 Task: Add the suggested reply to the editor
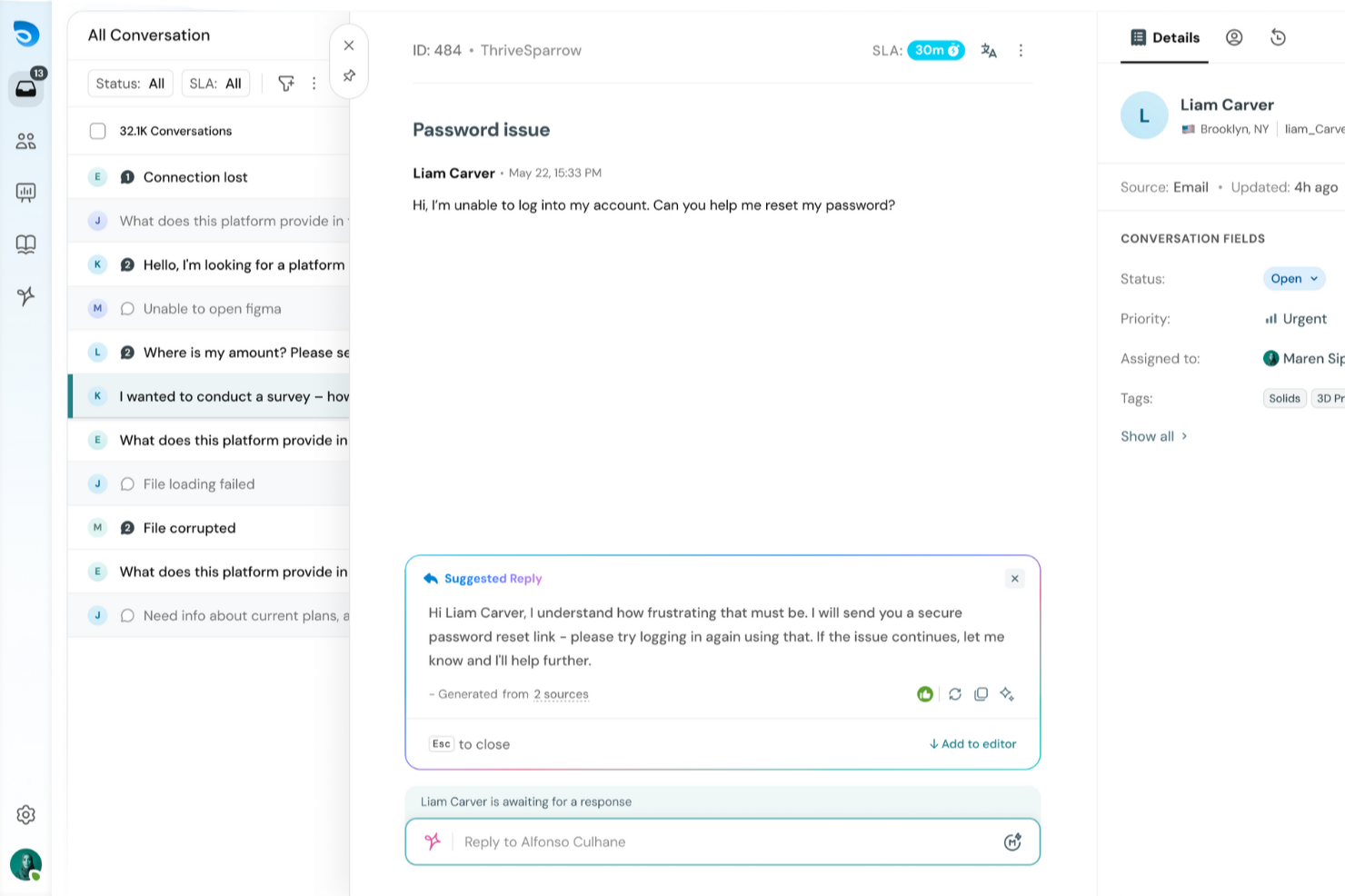pyautogui.click(x=971, y=743)
